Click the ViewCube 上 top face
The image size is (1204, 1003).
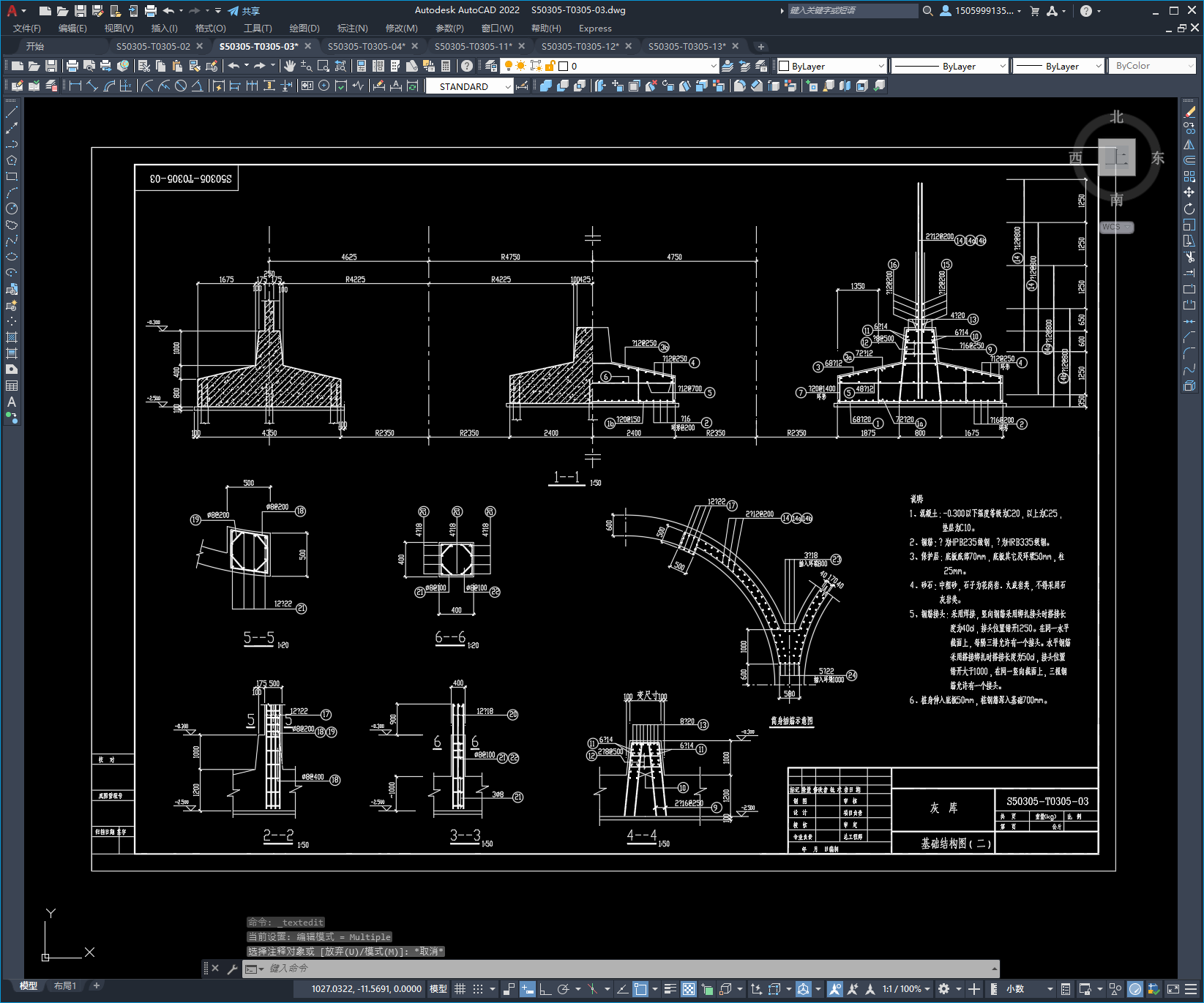(1116, 157)
